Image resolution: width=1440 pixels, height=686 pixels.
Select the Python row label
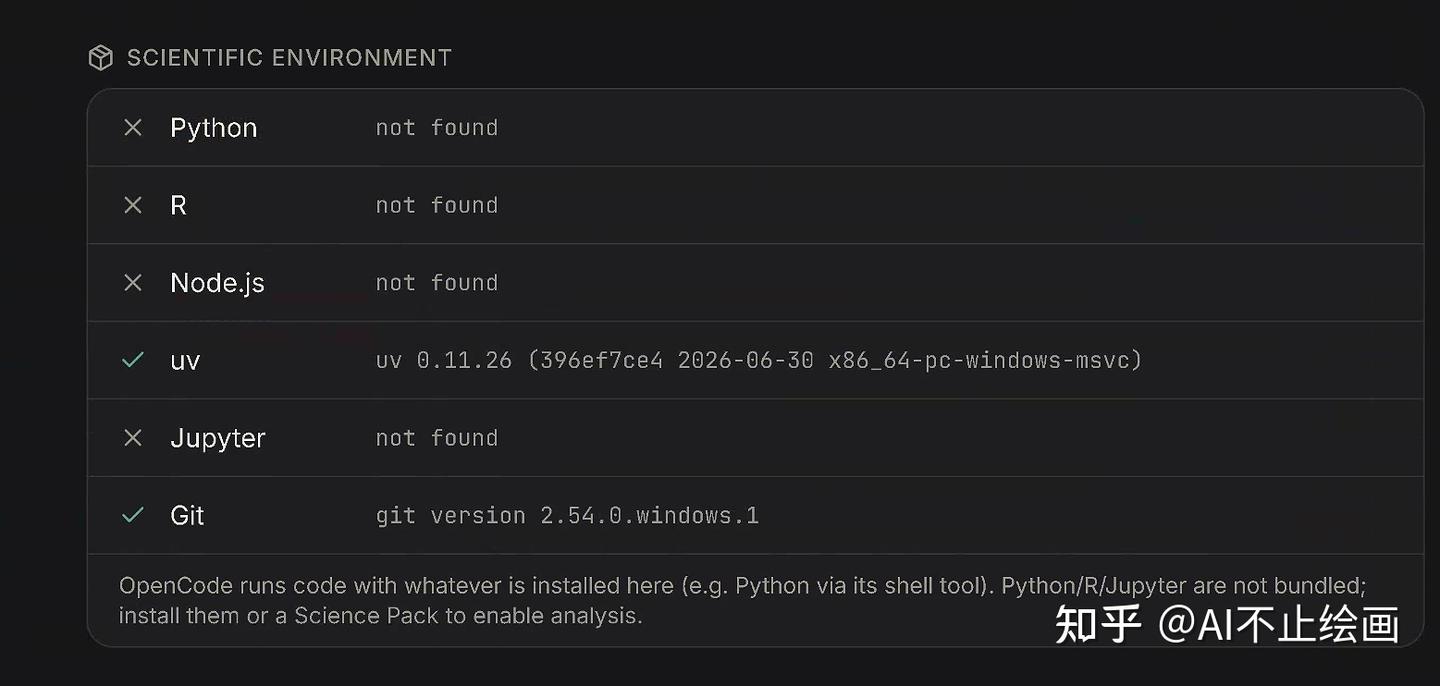point(214,129)
